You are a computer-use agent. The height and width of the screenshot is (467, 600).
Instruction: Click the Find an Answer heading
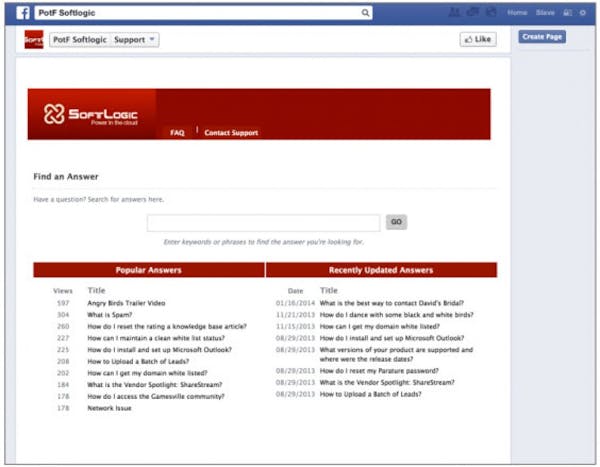tap(66, 176)
